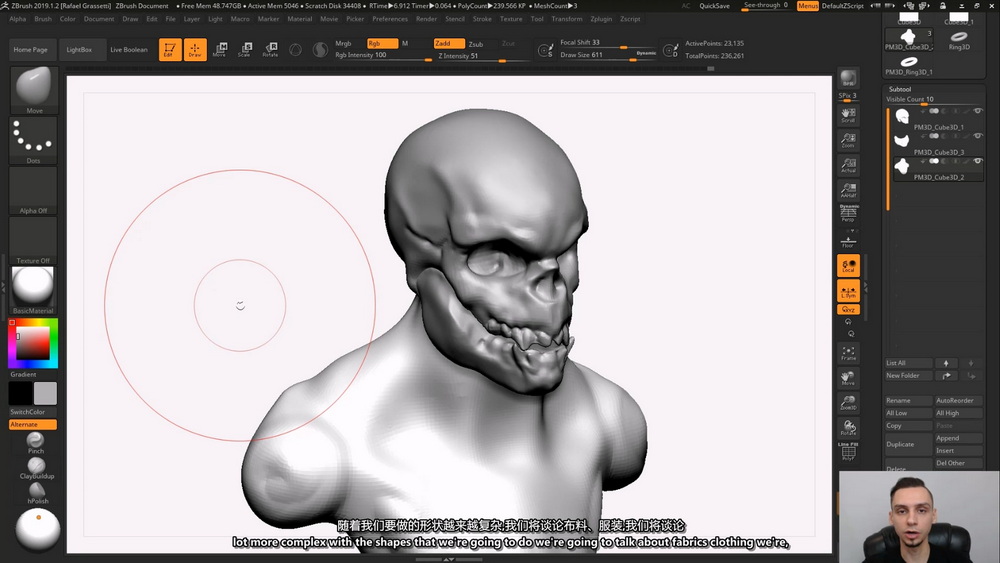This screenshot has width=1000, height=563.
Task: Click Duplicate in the Subtool panel
Action: (908, 444)
